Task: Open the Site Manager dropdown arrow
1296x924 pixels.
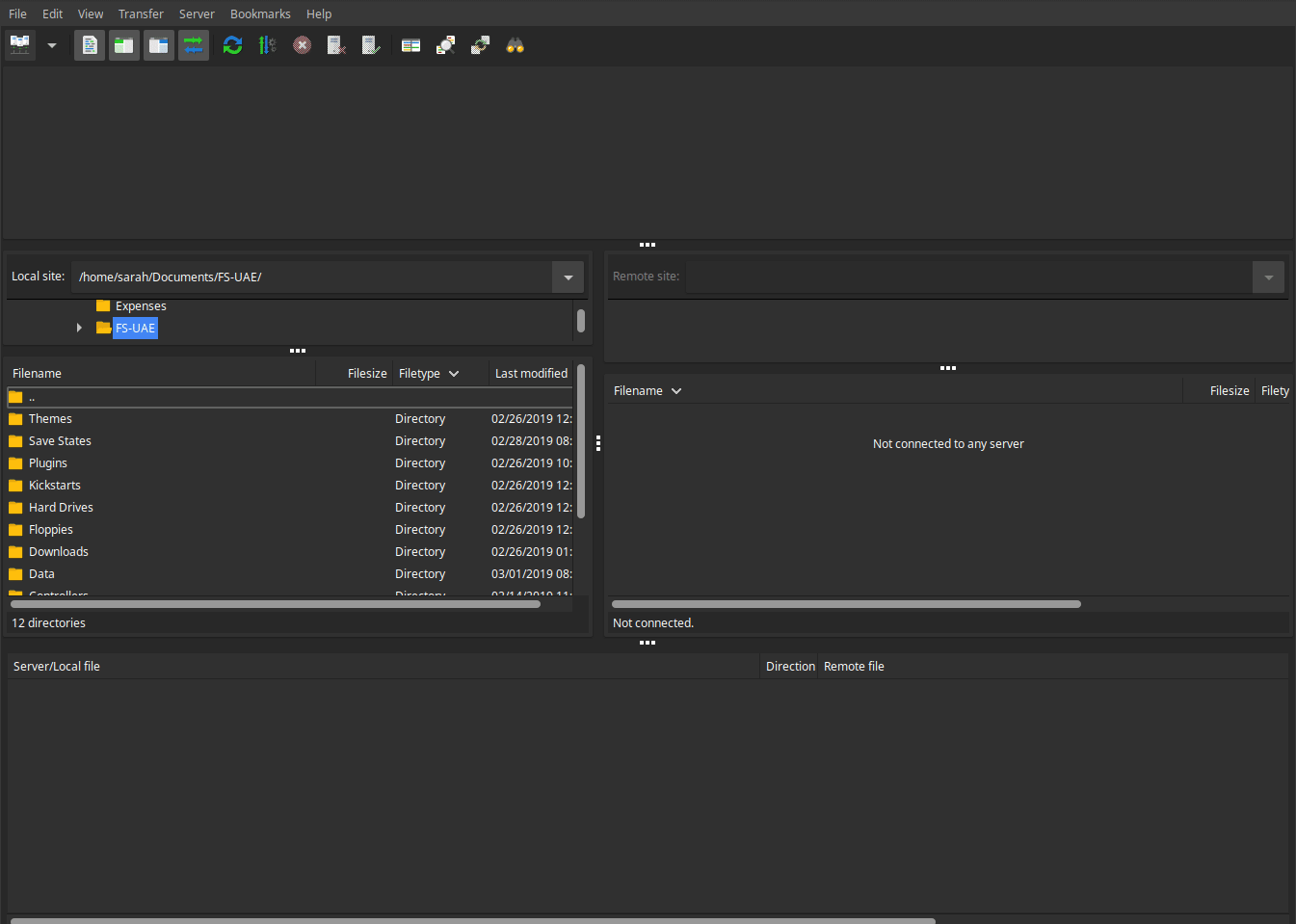Action: (x=51, y=44)
